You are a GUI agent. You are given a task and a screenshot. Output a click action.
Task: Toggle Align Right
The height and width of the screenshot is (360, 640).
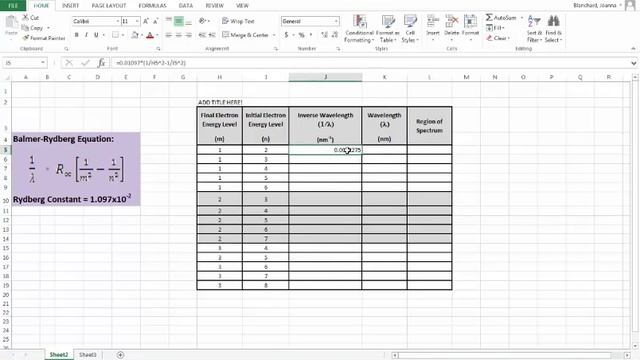(x=189, y=35)
